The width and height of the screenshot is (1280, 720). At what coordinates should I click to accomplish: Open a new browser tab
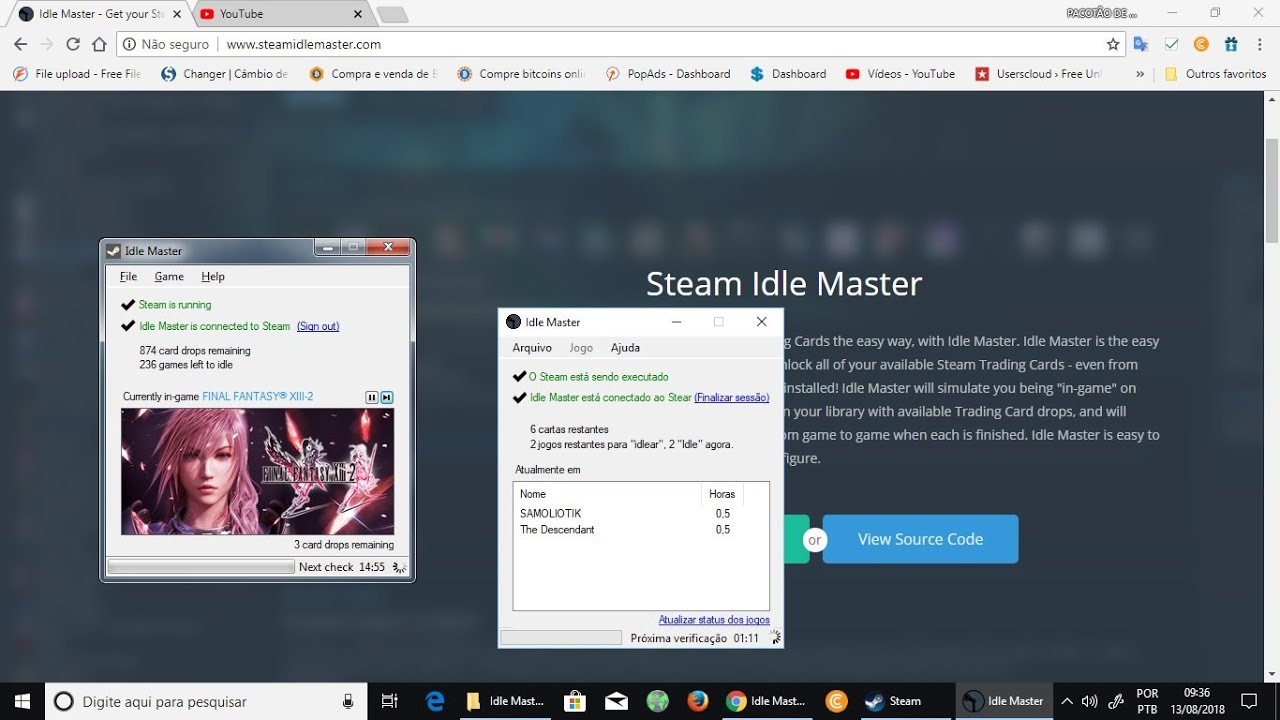(x=392, y=14)
